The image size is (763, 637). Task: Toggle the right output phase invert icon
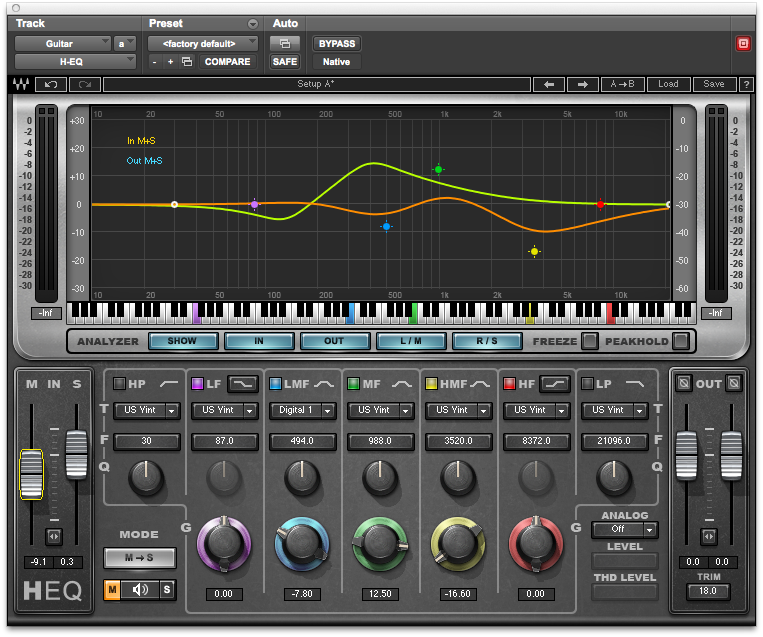pos(734,383)
